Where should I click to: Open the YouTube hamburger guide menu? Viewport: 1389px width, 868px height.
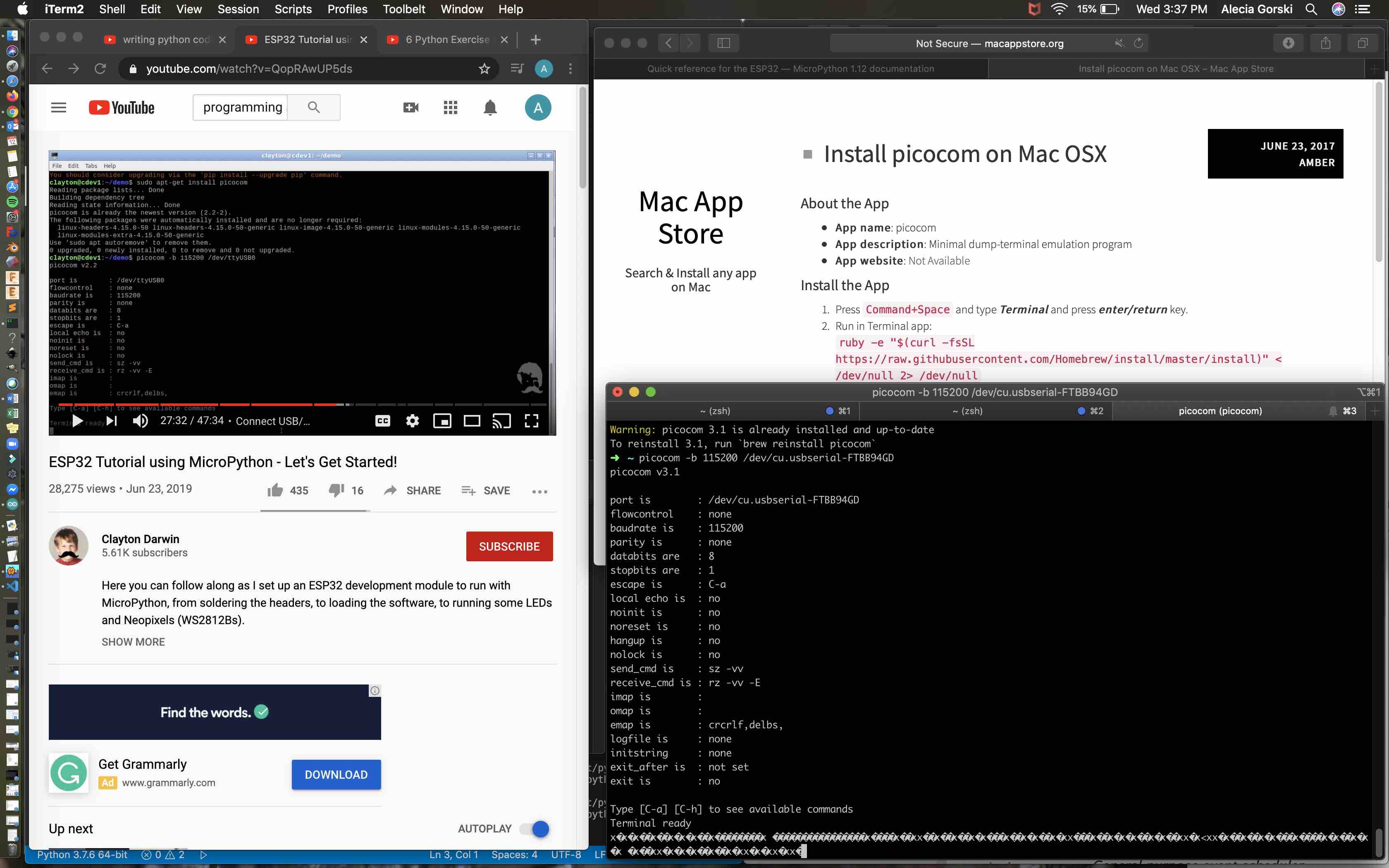click(x=59, y=107)
